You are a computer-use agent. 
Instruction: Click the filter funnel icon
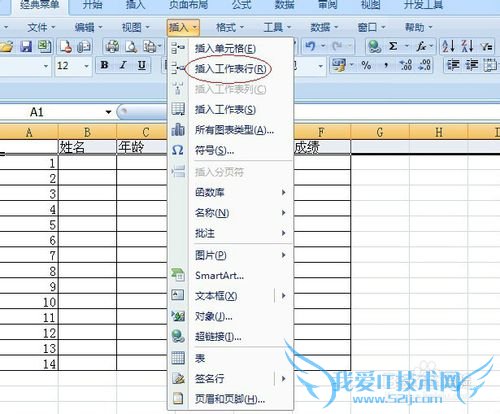487,47
